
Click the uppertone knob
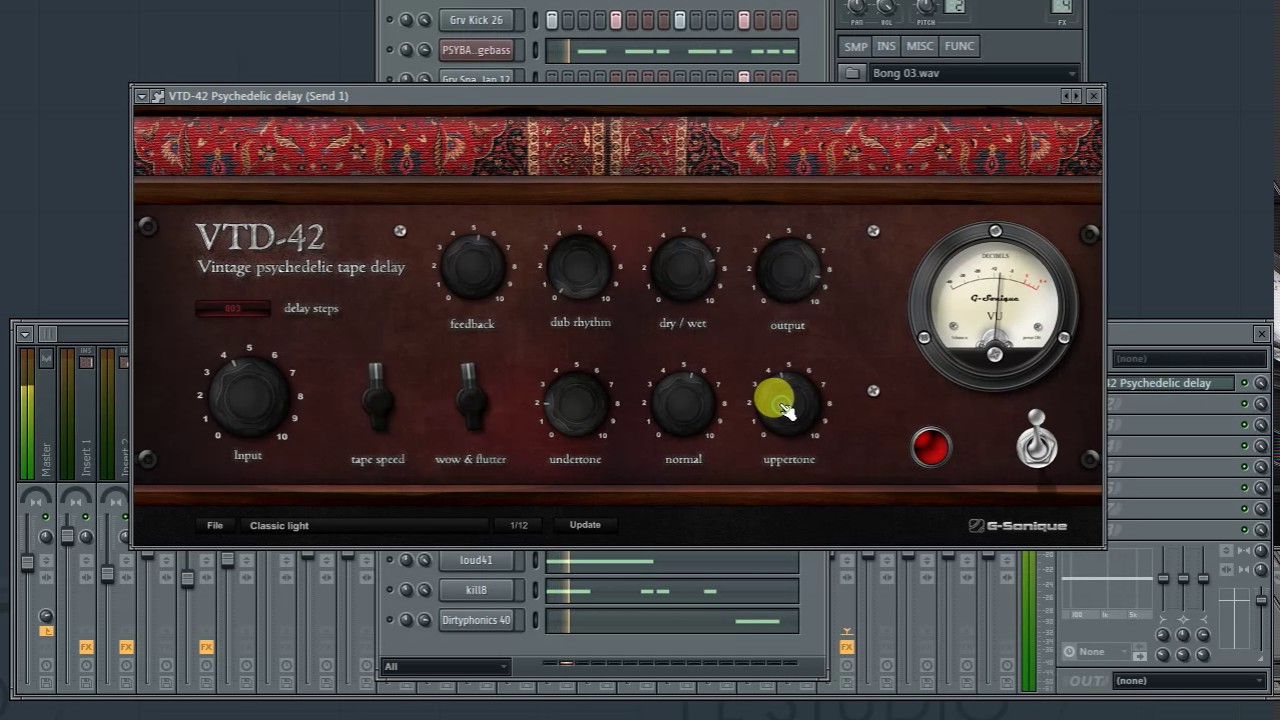789,403
